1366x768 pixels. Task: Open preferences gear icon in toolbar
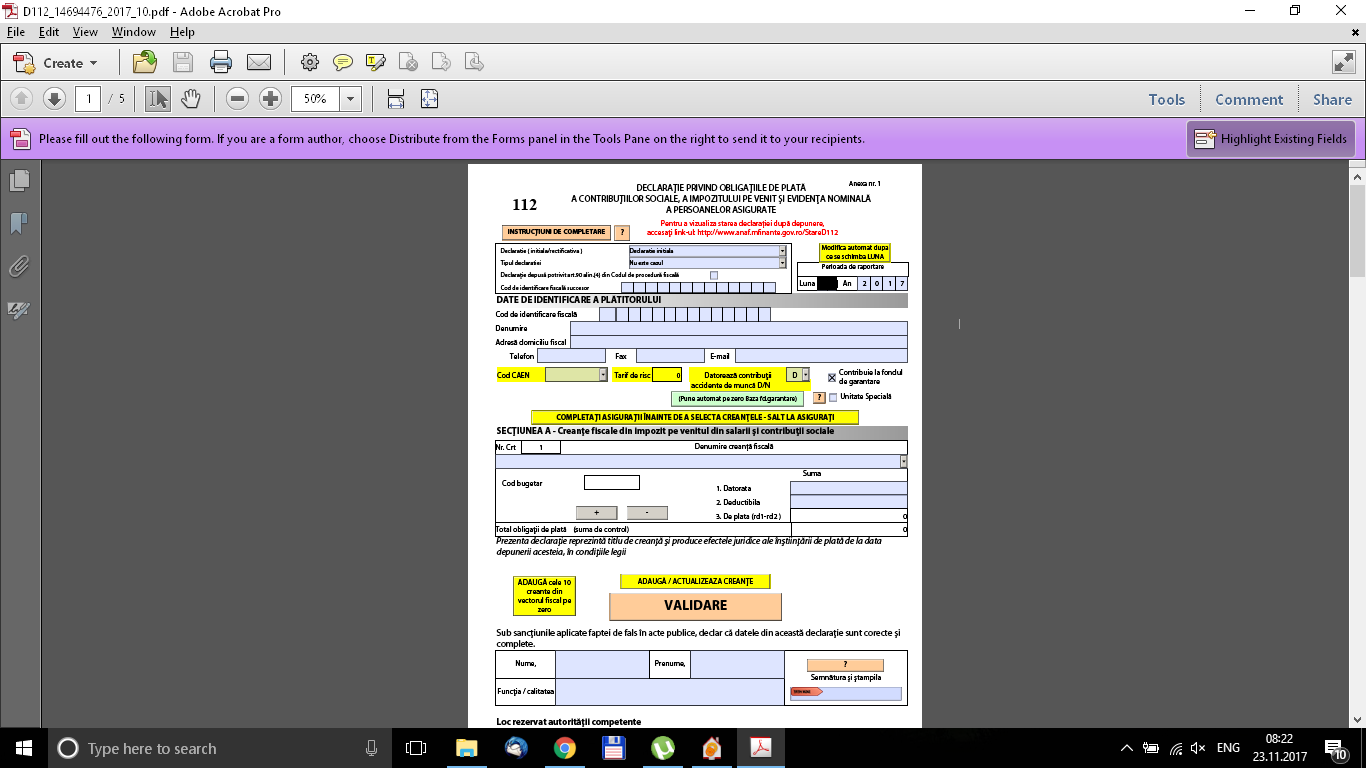309,62
